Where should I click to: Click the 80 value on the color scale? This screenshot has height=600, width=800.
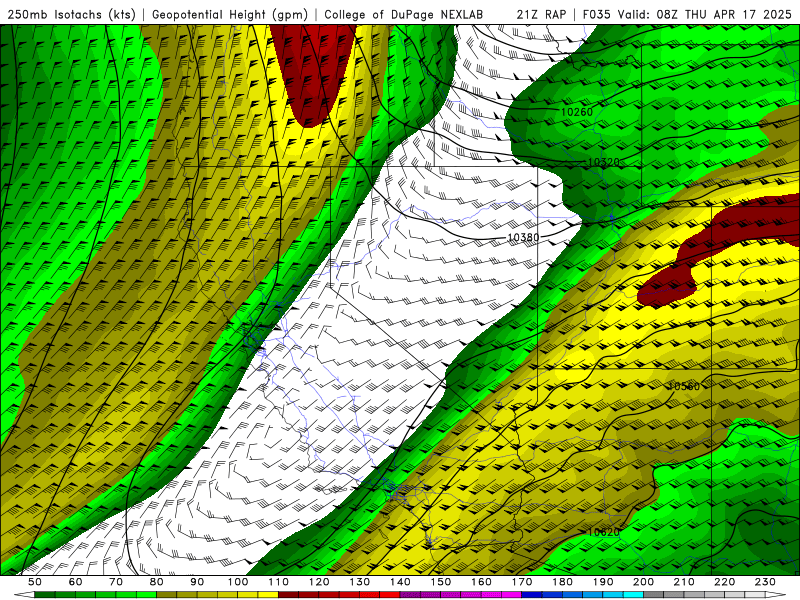(157, 582)
